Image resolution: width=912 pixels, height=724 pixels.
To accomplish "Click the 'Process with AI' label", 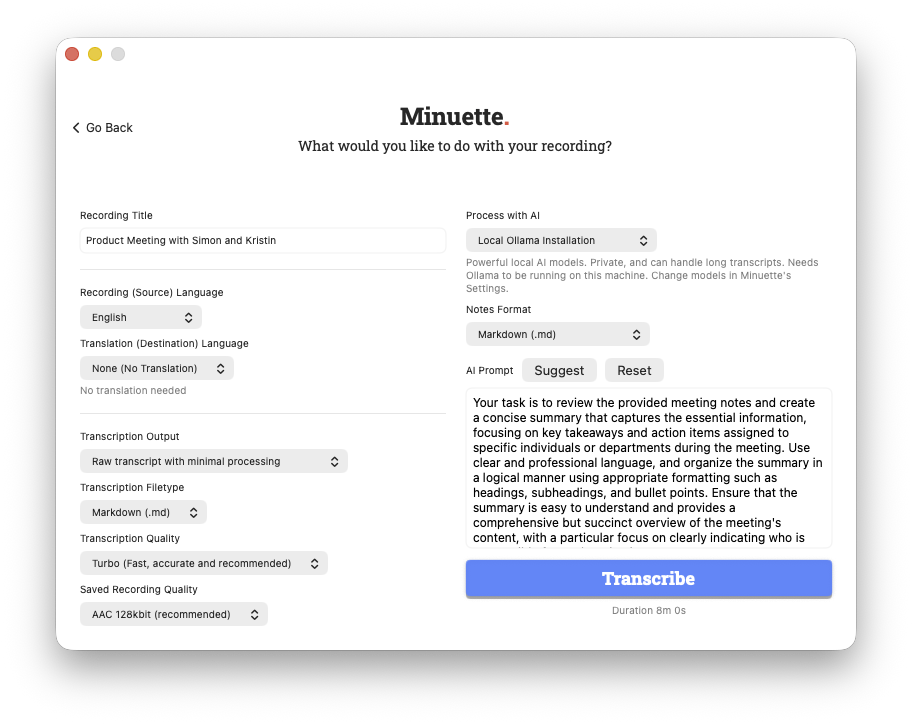I will (503, 215).
